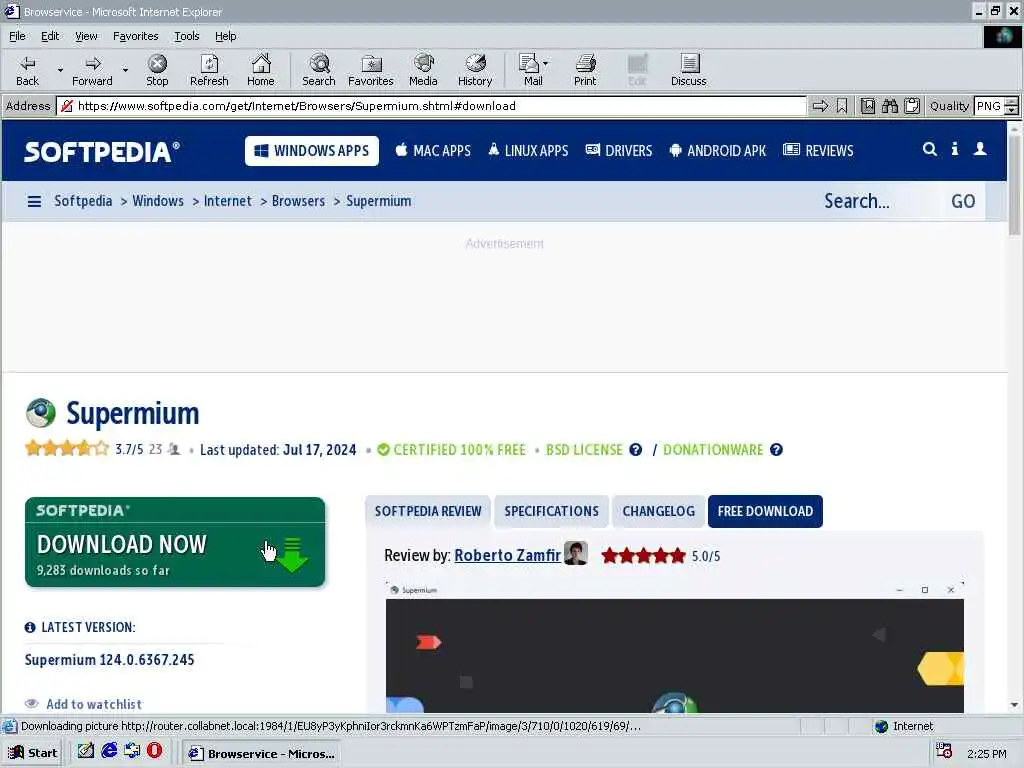Open the View menu
The image size is (1024, 768).
86,36
